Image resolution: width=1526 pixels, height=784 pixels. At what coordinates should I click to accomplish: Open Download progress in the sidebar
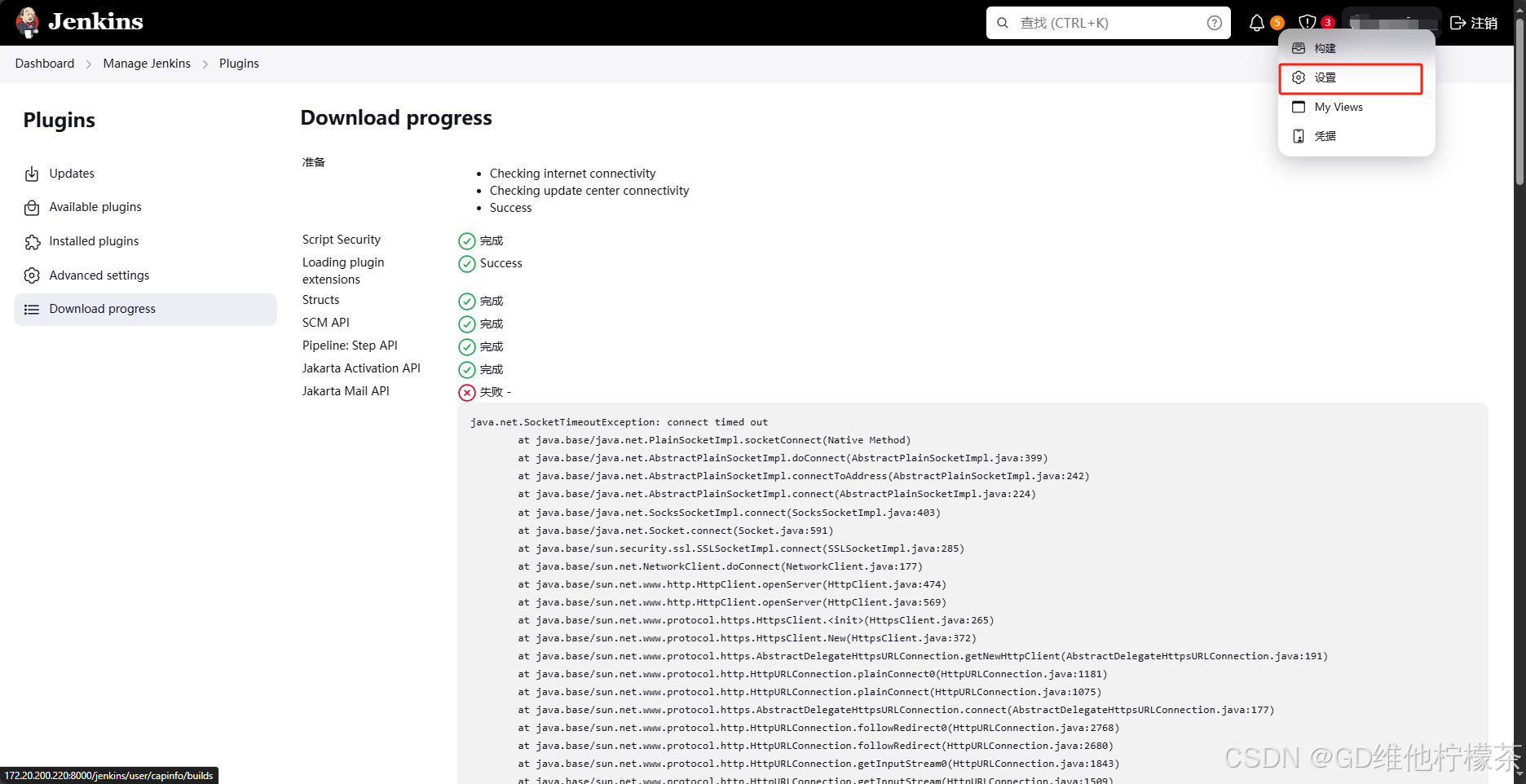145,309
